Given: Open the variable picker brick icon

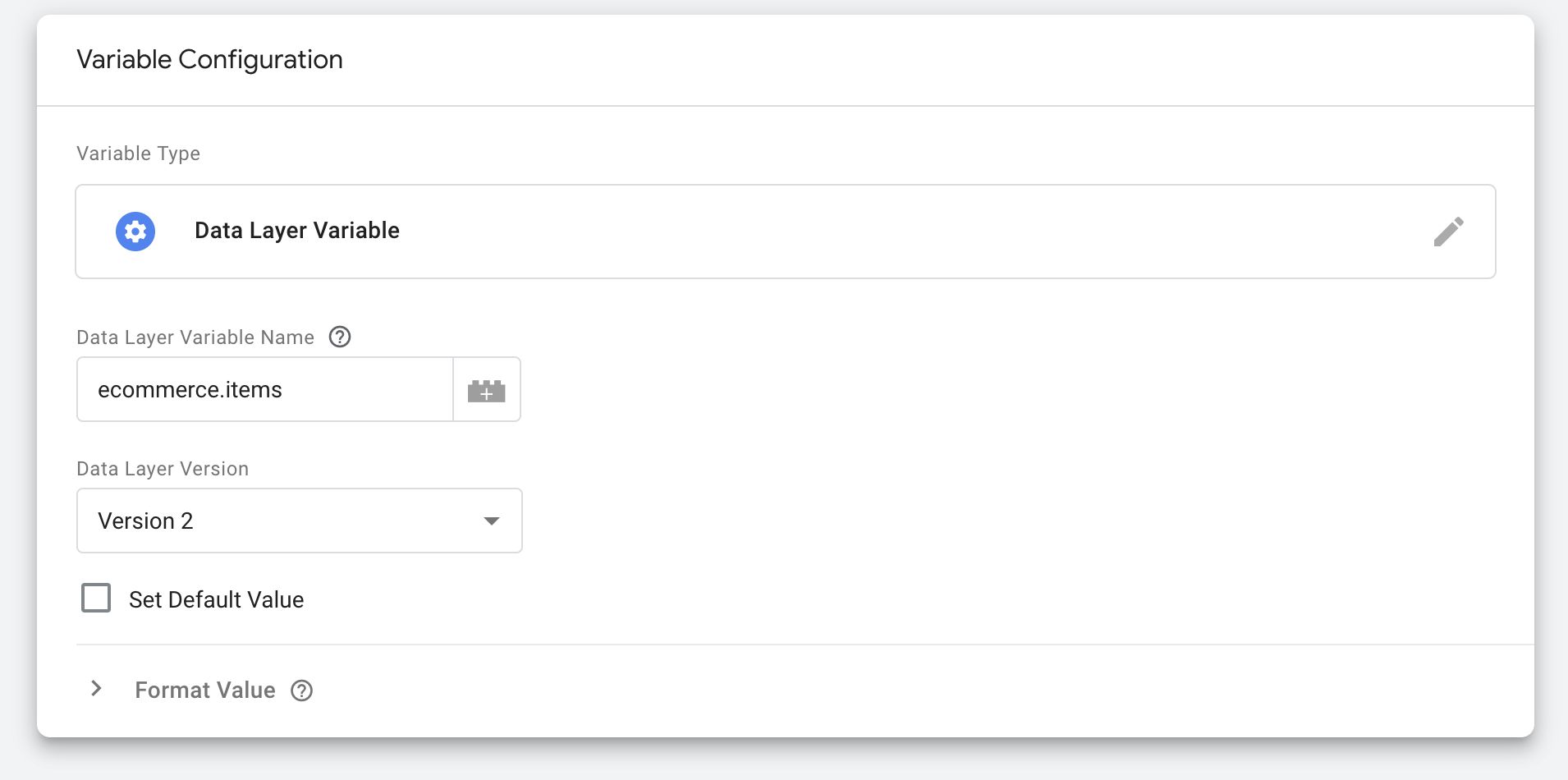Looking at the screenshot, I should (486, 389).
